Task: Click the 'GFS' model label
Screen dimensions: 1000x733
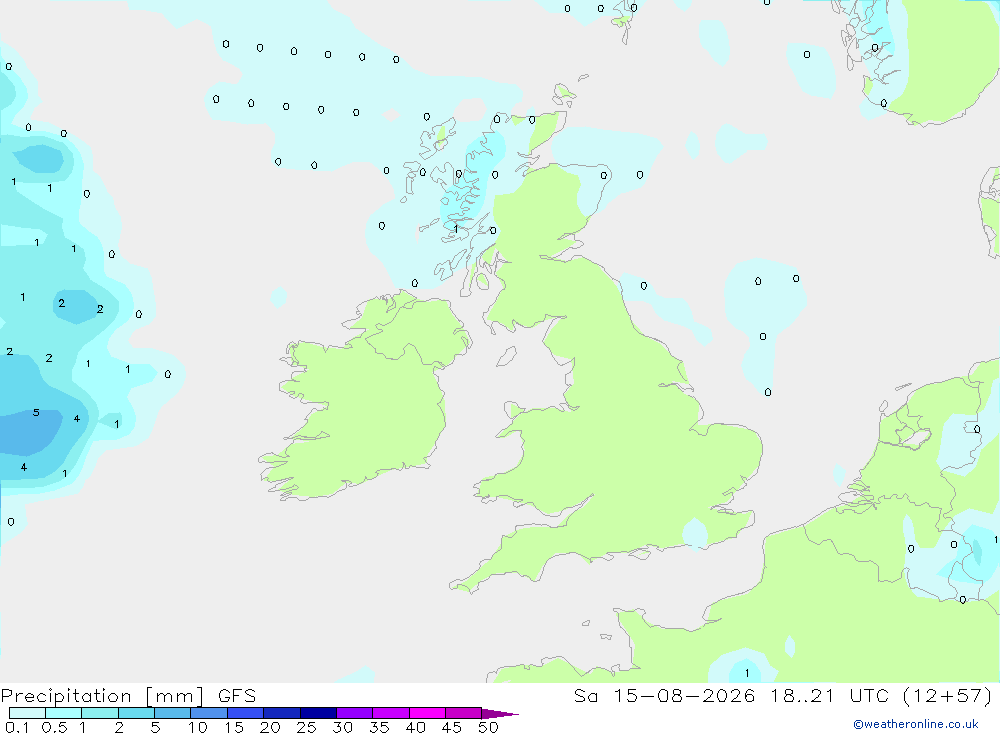Action: [x=237, y=695]
